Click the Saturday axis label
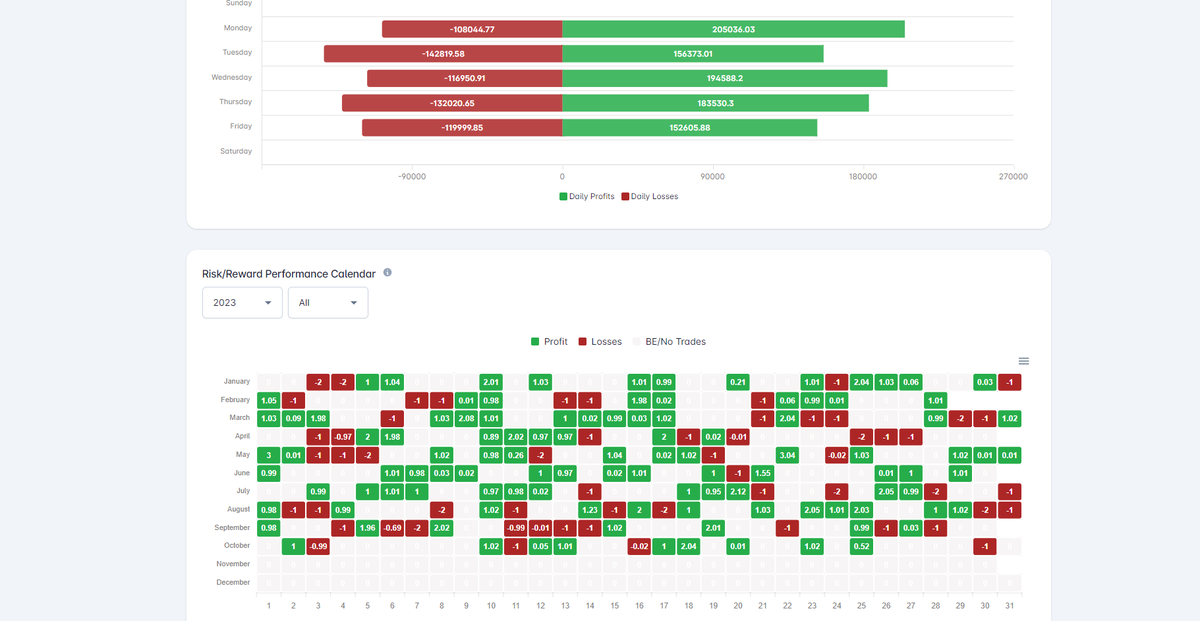Viewport: 1200px width, 621px height. 236,151
